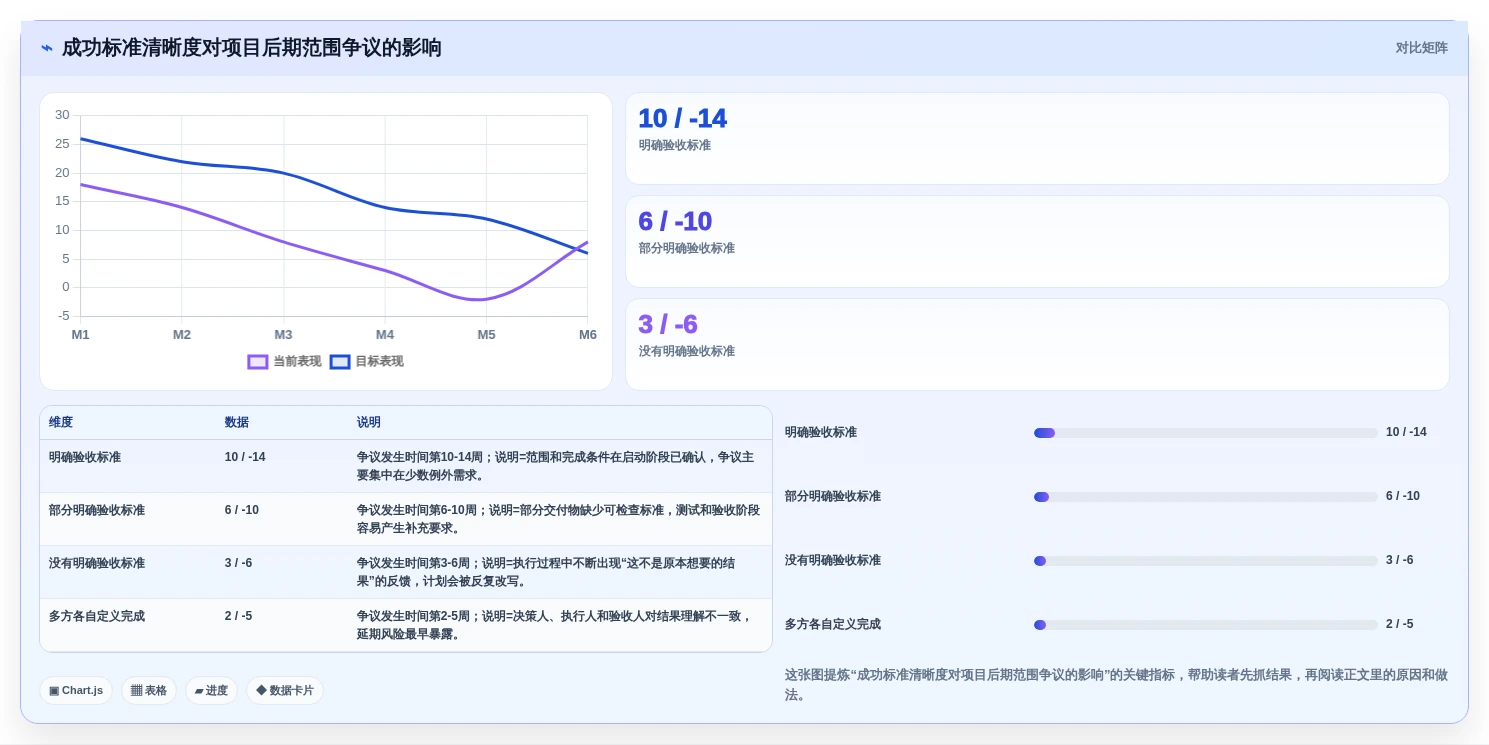
Task: Select the 数据卡片 tag chip
Action: click(285, 690)
